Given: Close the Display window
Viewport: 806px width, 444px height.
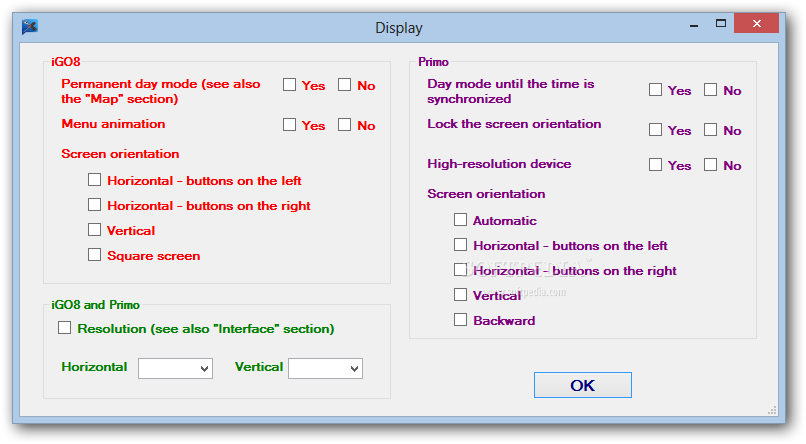Looking at the screenshot, I should (757, 23).
